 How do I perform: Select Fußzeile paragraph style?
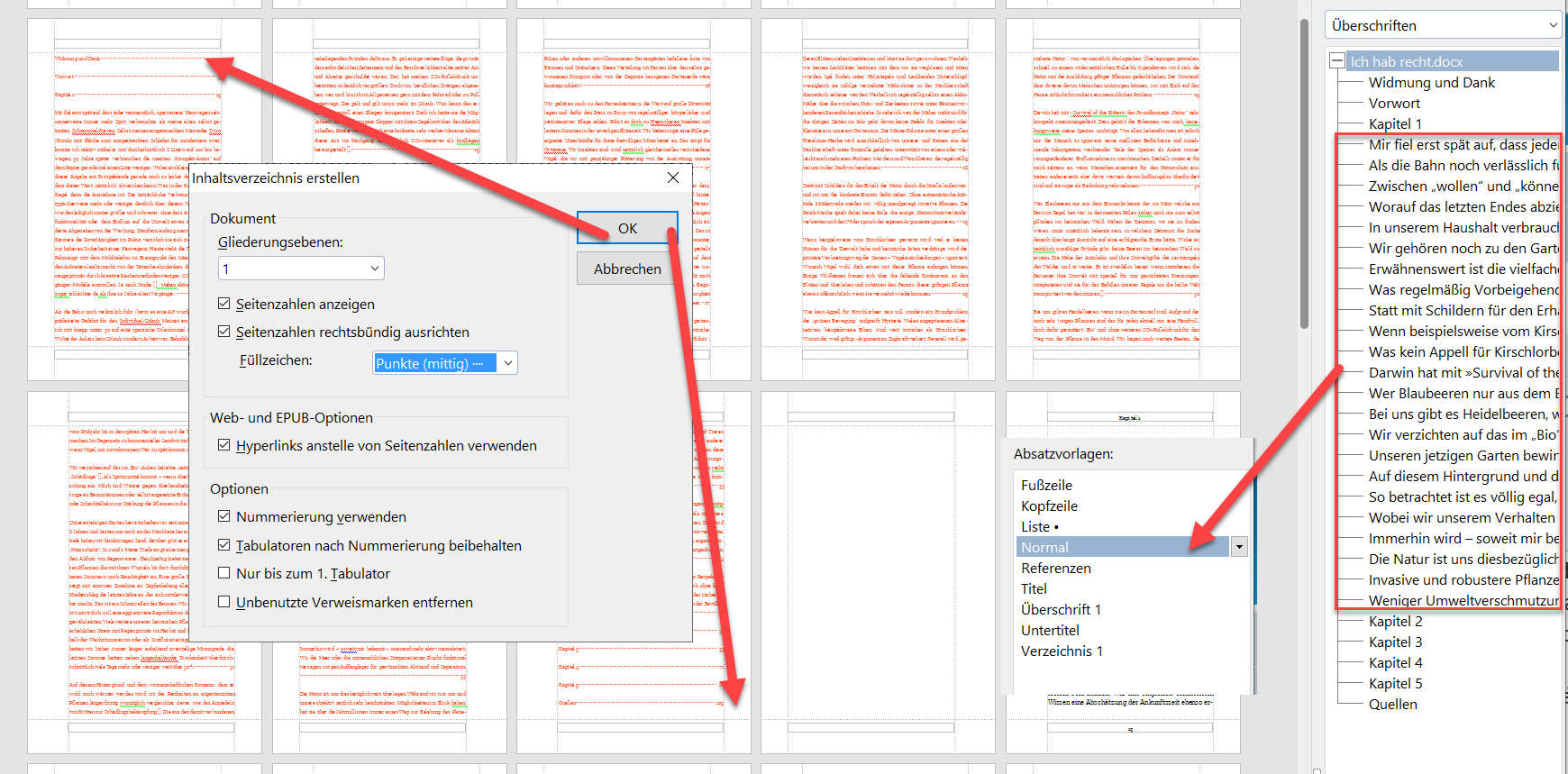(x=1046, y=485)
